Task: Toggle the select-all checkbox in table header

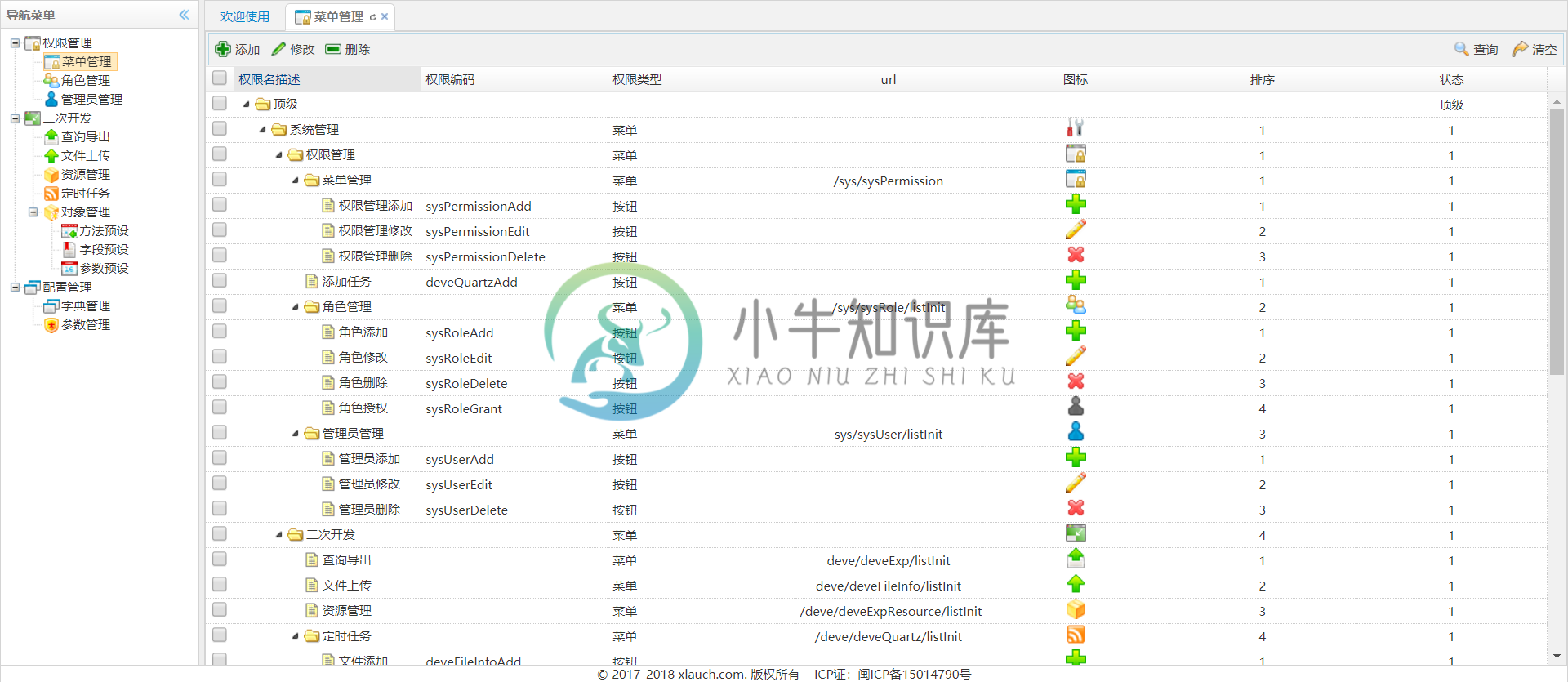Action: [x=220, y=78]
